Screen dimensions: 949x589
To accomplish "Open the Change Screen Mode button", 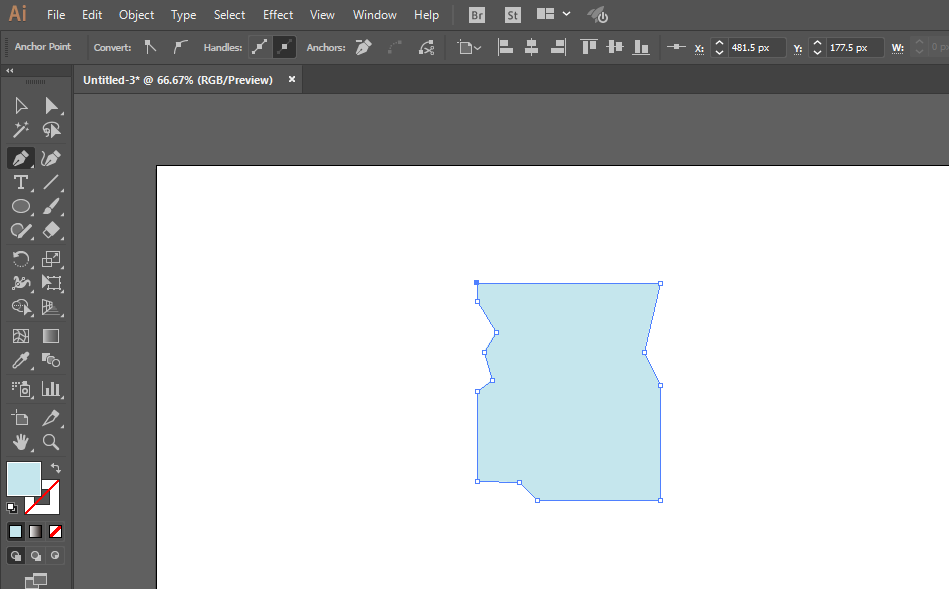I will 36,580.
